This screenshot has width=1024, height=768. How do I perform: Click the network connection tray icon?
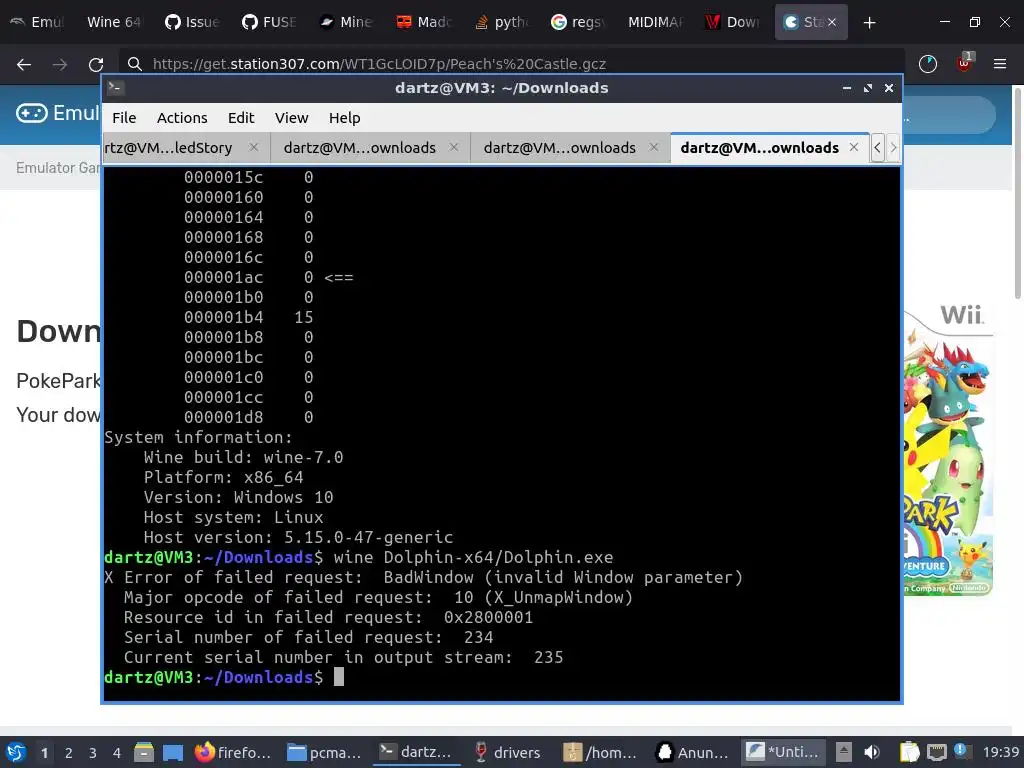click(936, 752)
